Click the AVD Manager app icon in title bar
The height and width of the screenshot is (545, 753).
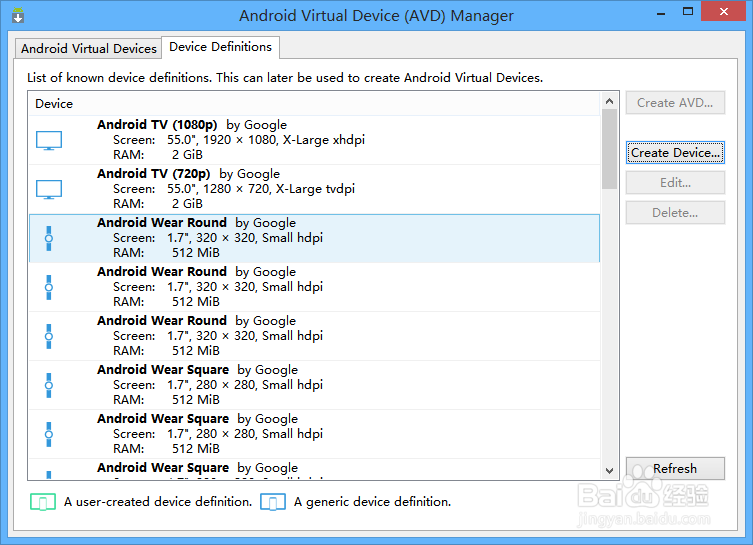click(x=18, y=15)
